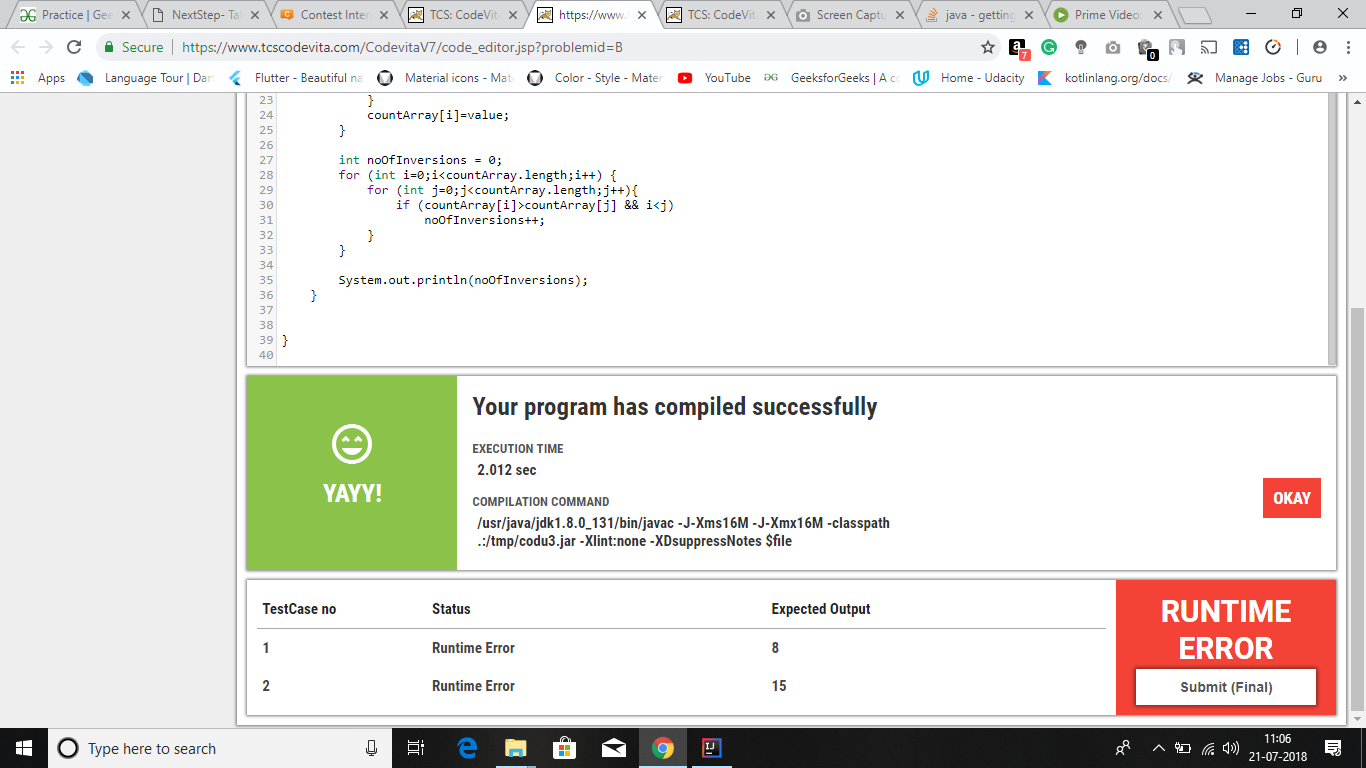Expand hidden icons in the system tray

coord(1157,748)
